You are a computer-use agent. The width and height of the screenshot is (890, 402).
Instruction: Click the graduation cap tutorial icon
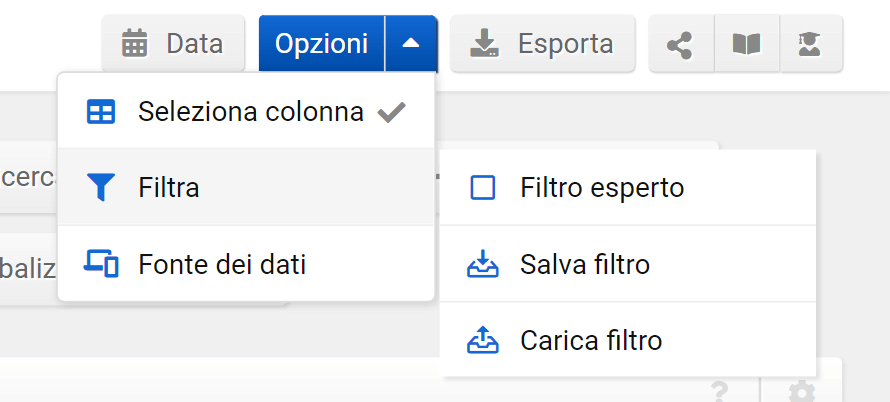click(810, 45)
